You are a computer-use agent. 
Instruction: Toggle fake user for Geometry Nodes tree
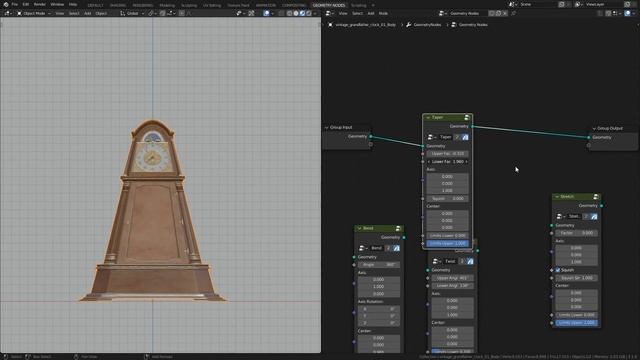tap(492, 13)
